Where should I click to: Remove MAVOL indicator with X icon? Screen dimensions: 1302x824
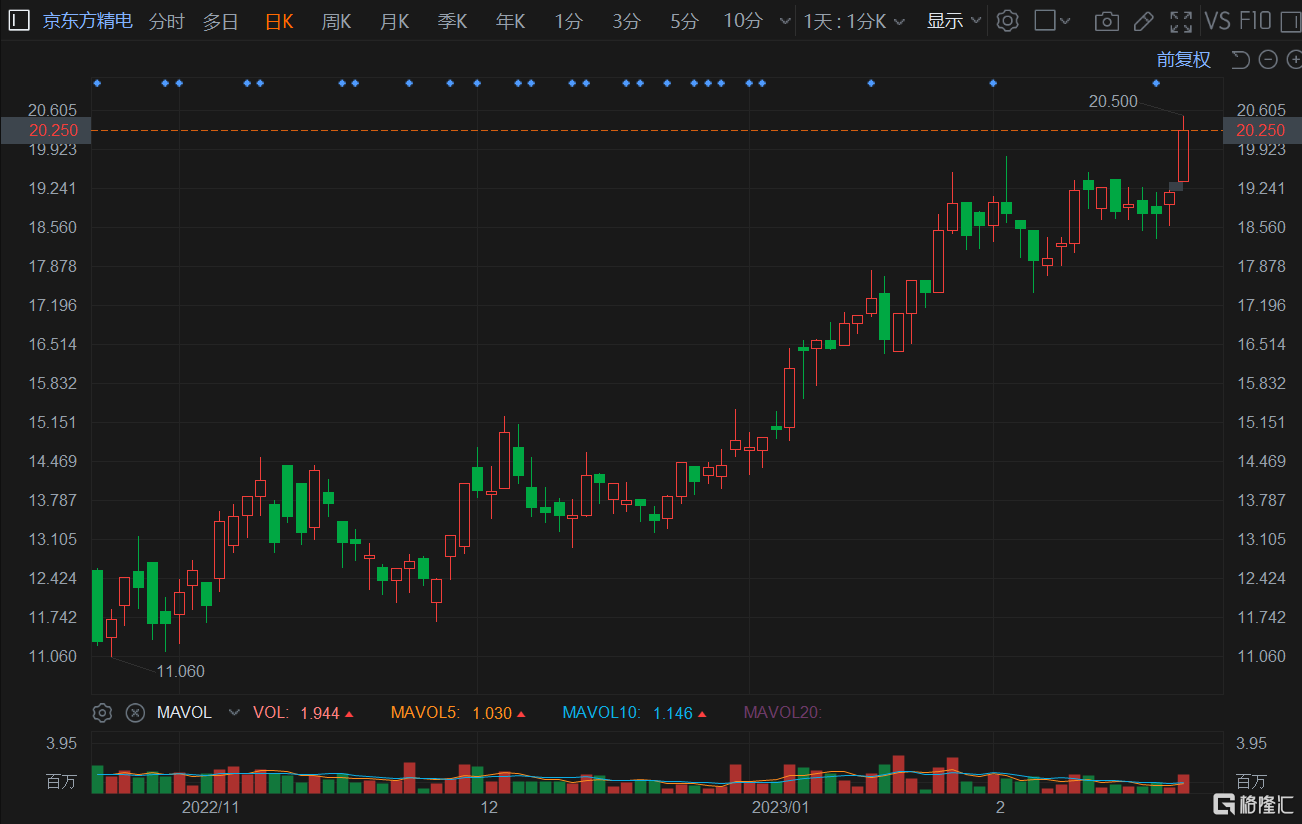pyautogui.click(x=135, y=713)
